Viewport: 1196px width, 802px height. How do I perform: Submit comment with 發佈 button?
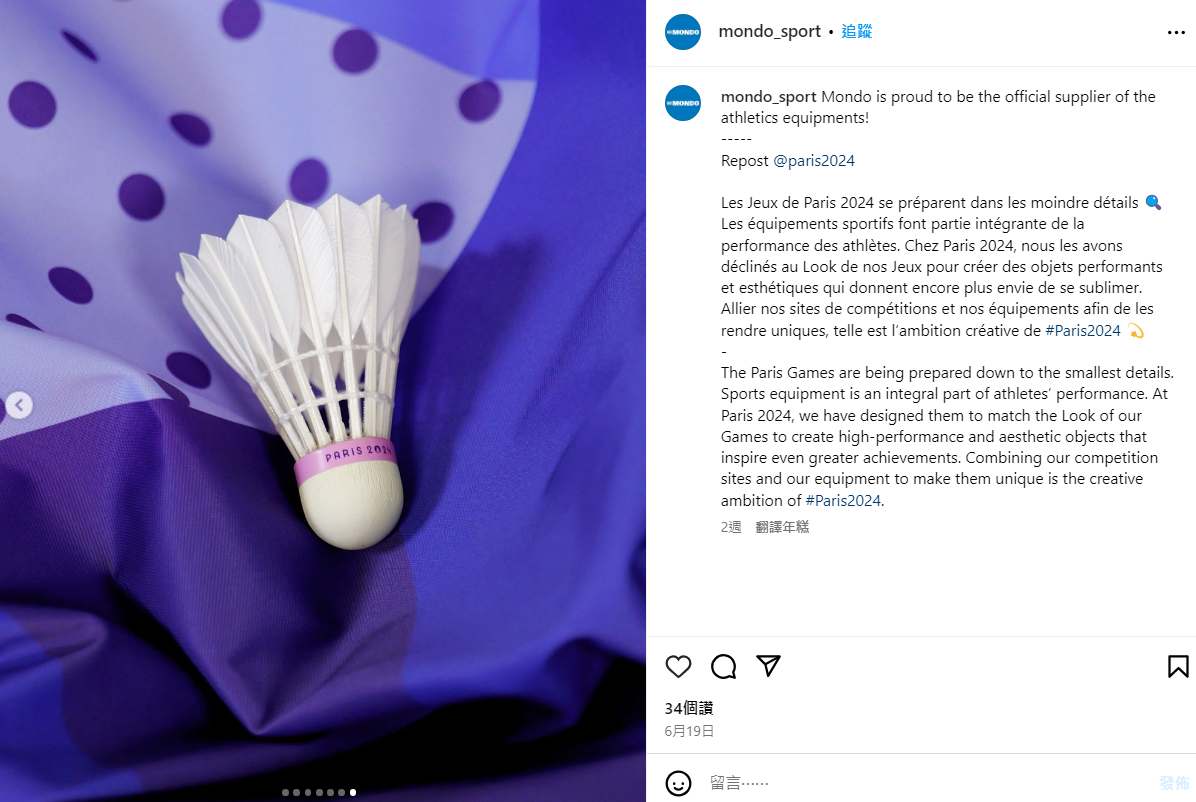coord(1174,783)
